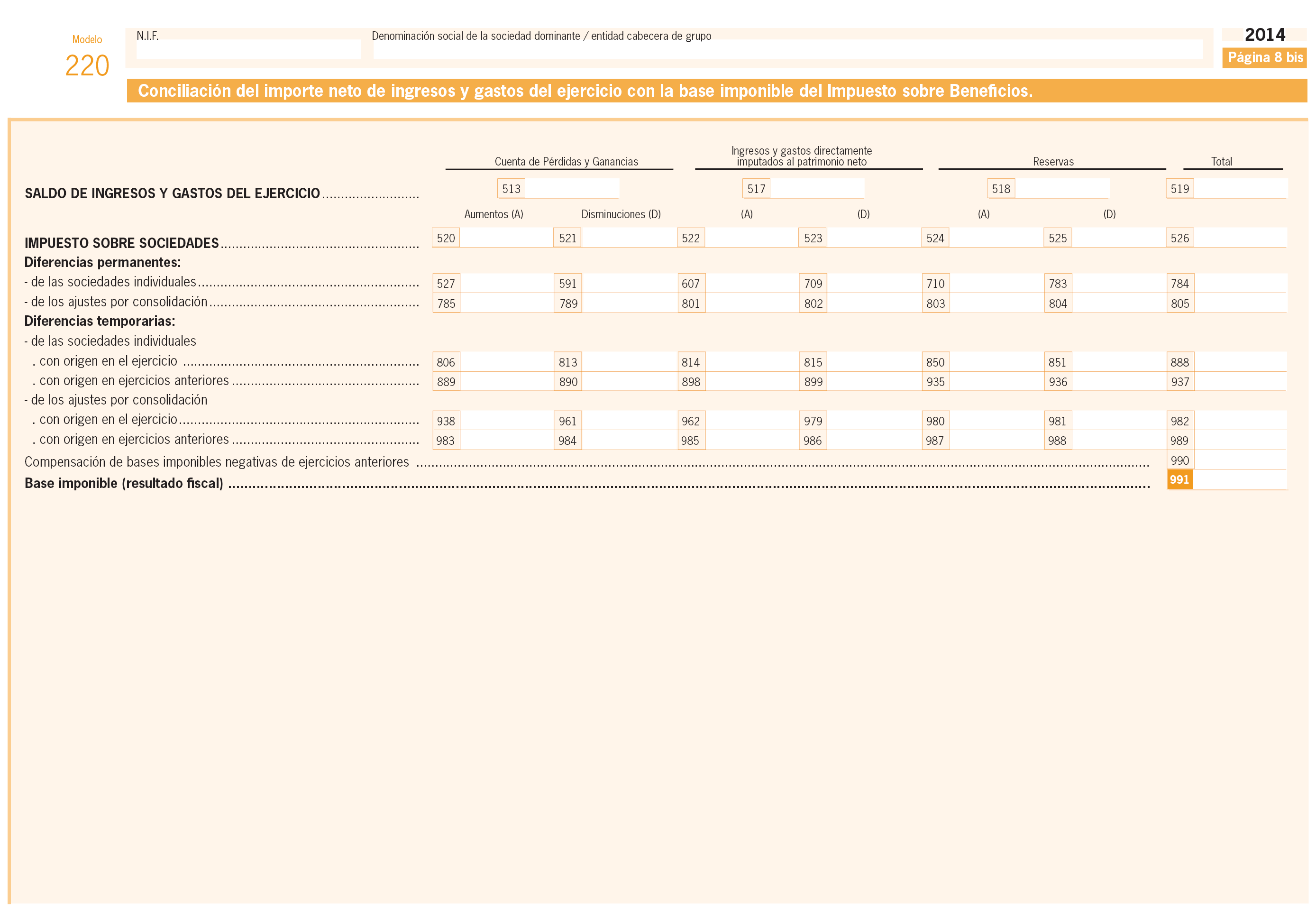Click field 709
Image resolution: width=1316 pixels, height=920 pixels.
pyautogui.click(x=874, y=283)
